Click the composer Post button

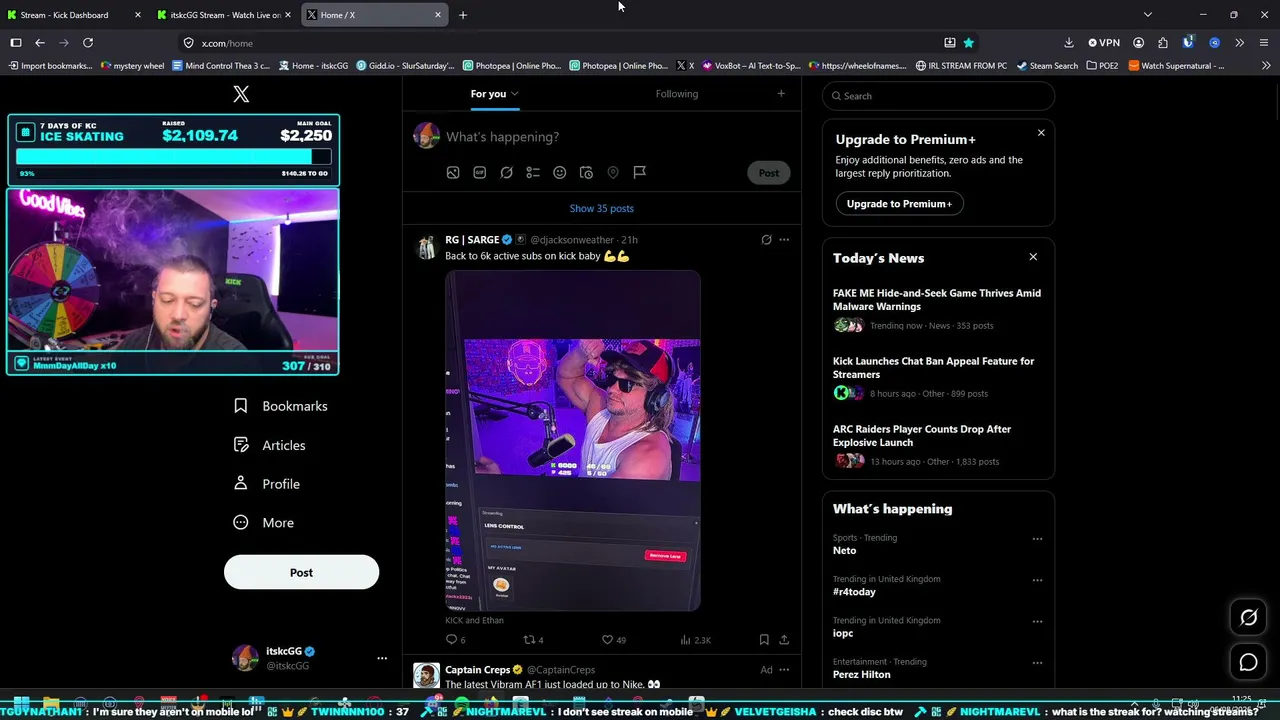(768, 173)
